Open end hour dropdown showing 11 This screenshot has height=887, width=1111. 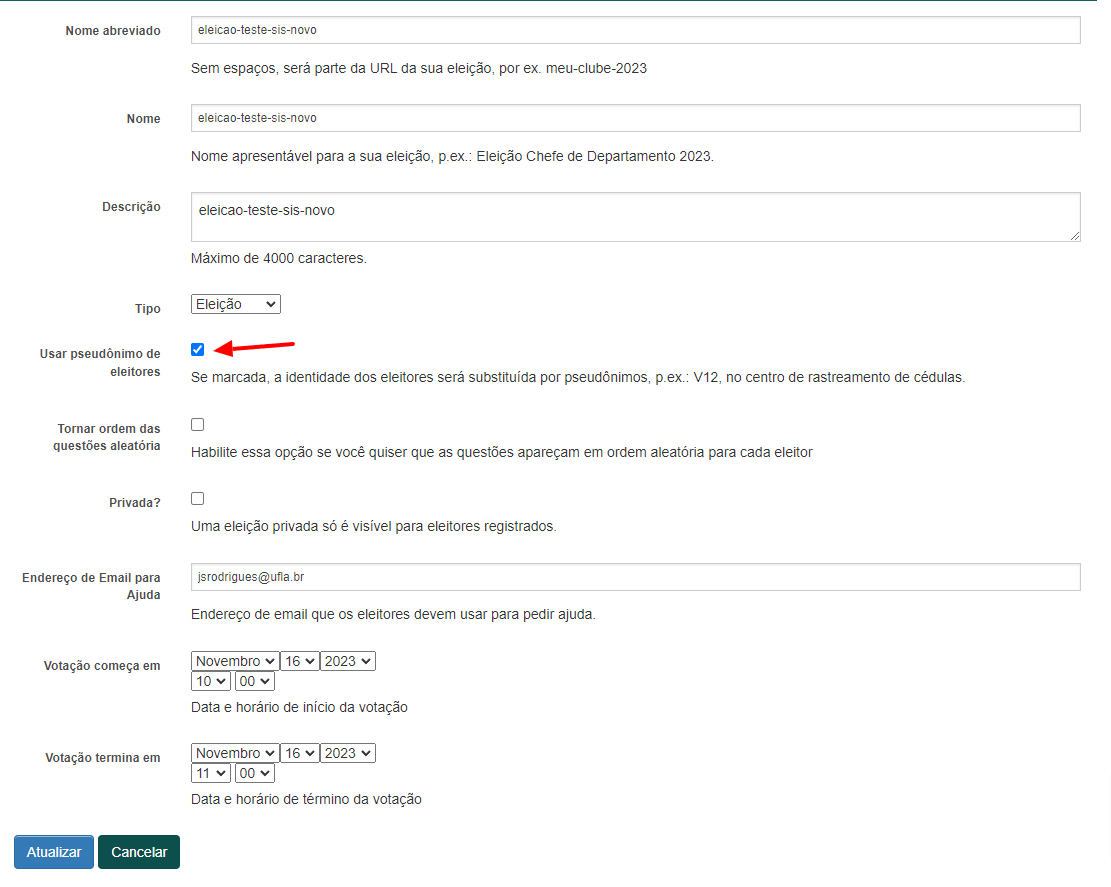coord(210,773)
